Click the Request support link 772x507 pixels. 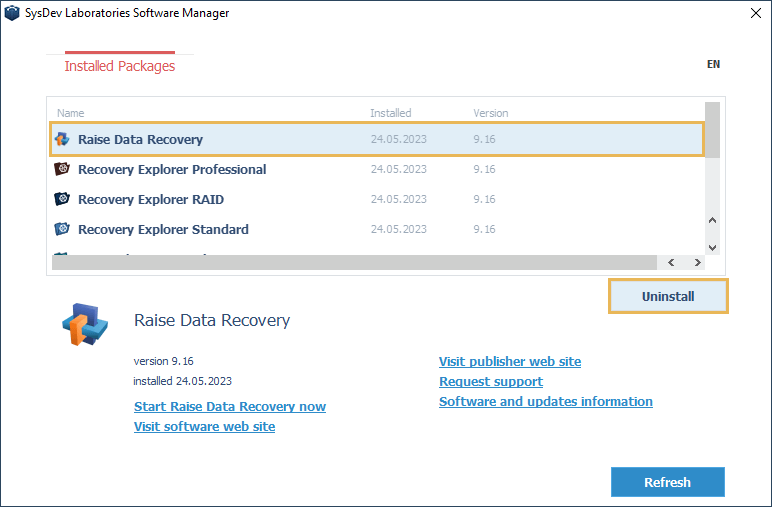click(491, 382)
